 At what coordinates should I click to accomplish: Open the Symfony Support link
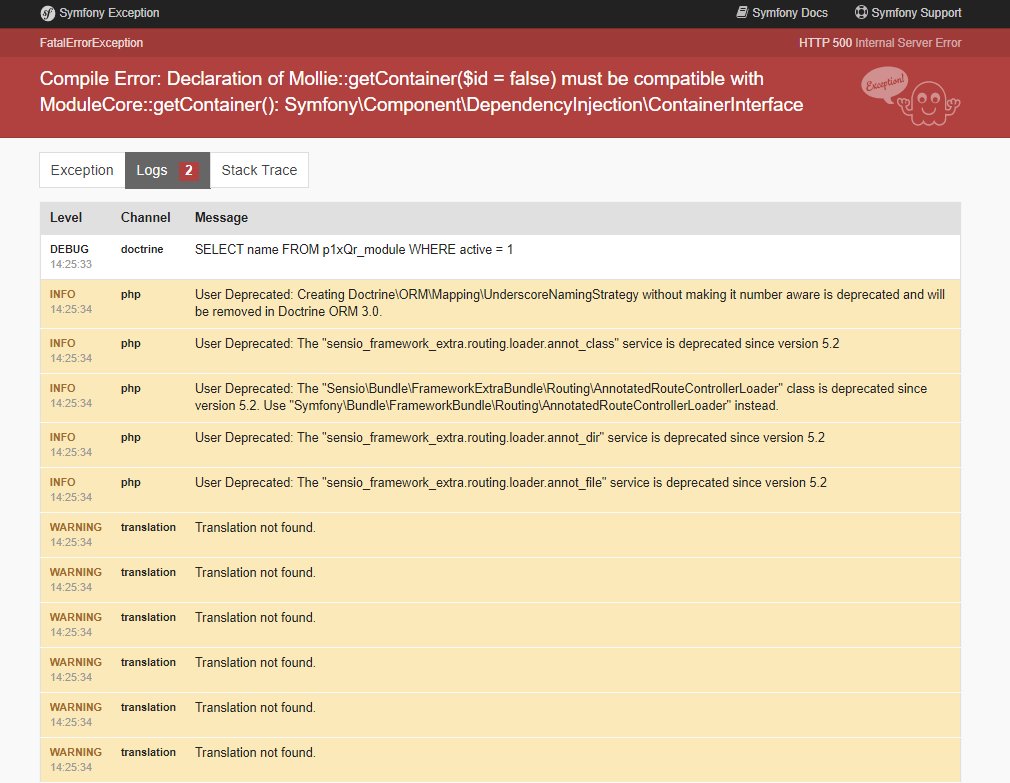click(x=908, y=13)
